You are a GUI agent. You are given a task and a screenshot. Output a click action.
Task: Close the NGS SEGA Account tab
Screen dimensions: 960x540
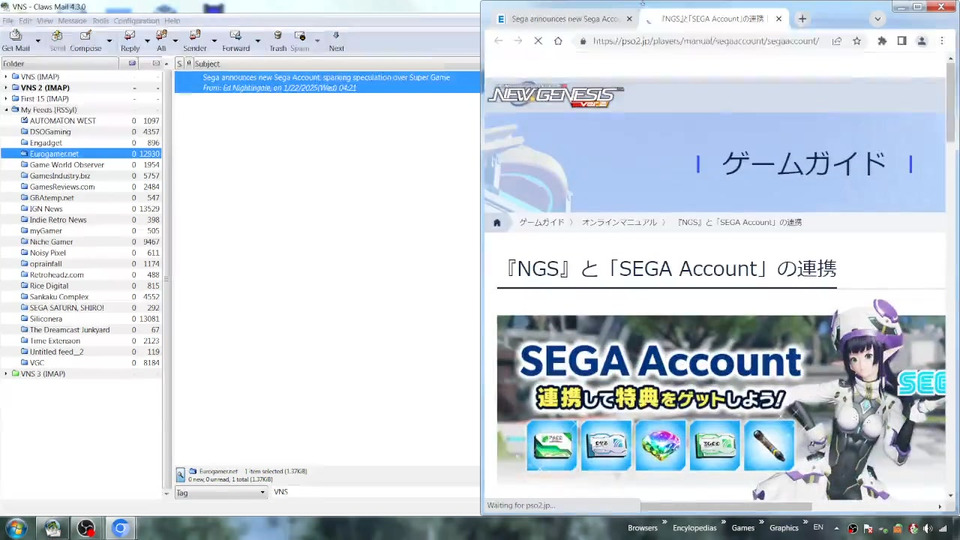pyautogui.click(x=779, y=19)
